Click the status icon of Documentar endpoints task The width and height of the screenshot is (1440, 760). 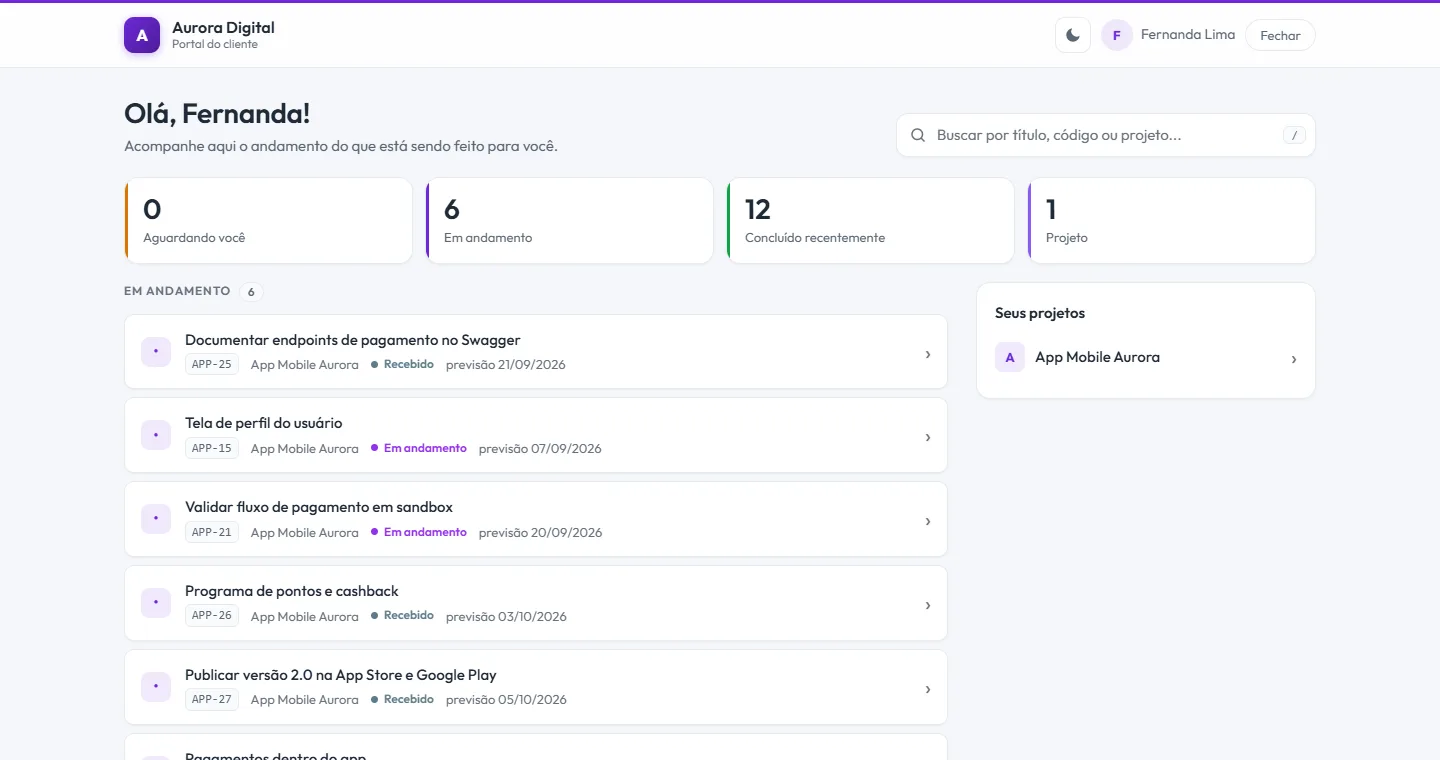tap(156, 352)
